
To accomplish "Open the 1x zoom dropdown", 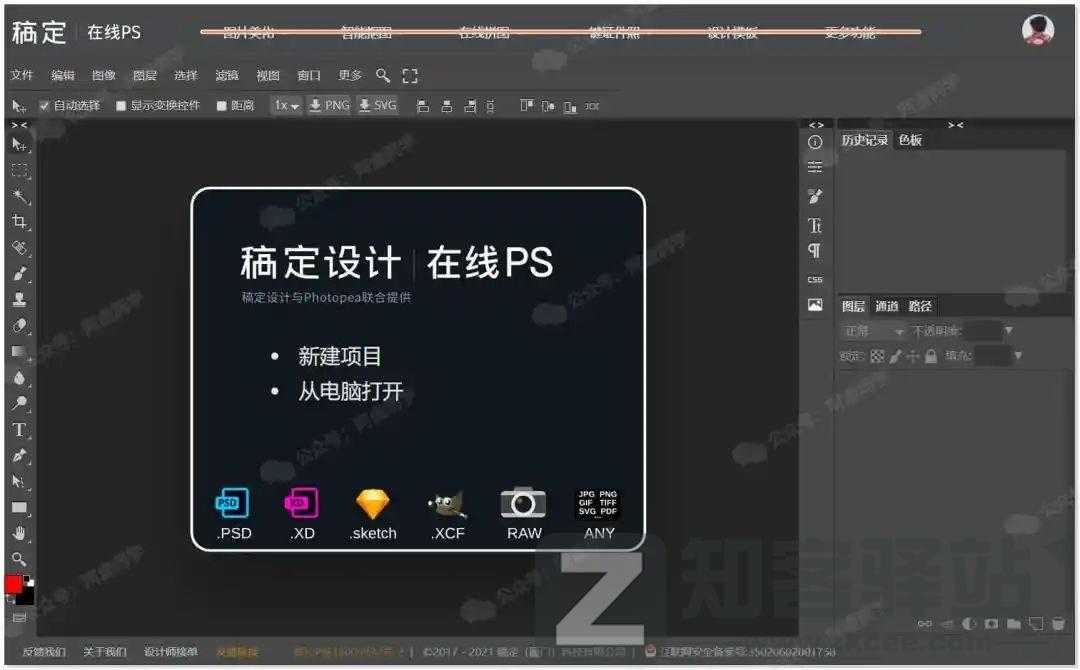I will point(288,105).
